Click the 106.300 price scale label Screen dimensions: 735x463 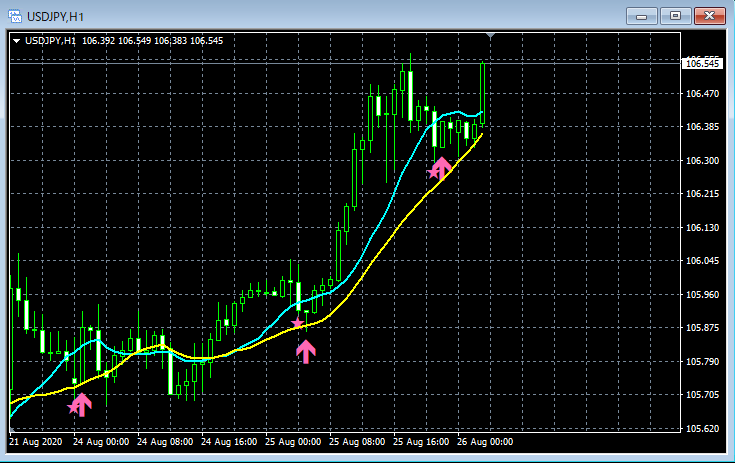point(702,160)
